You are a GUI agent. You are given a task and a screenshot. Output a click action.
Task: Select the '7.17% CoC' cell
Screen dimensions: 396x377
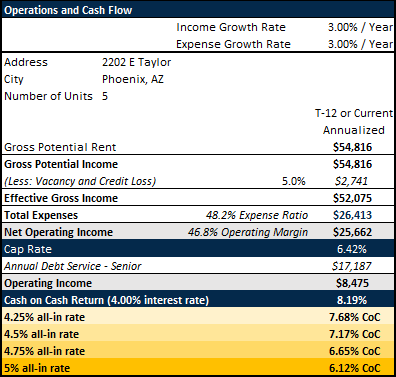click(355, 334)
